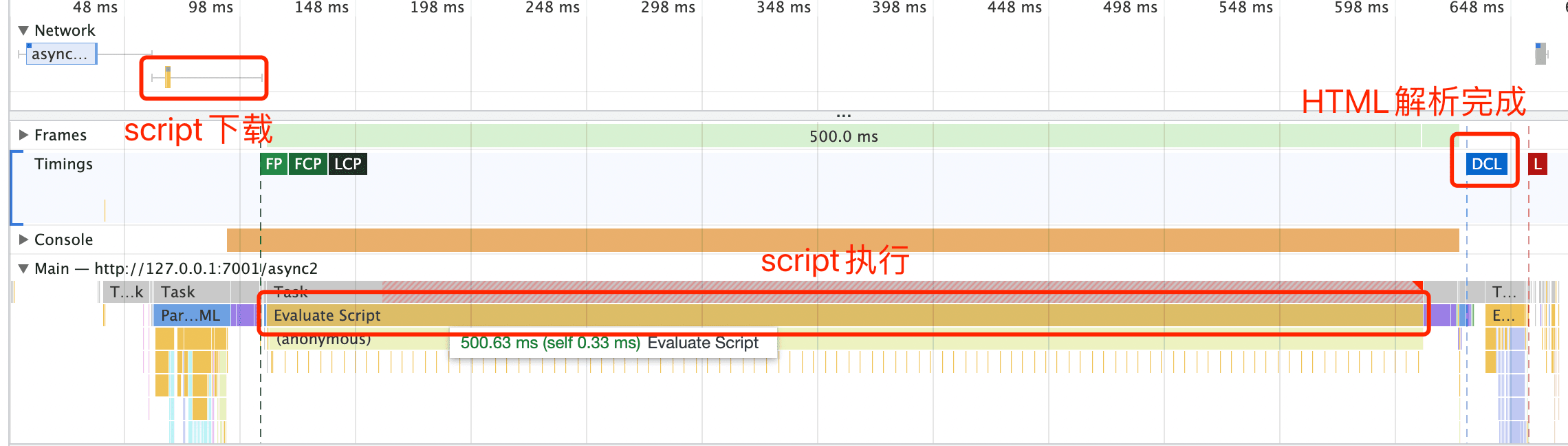1568x446 pixels.
Task: Select the async... network request bar
Action: [61, 54]
